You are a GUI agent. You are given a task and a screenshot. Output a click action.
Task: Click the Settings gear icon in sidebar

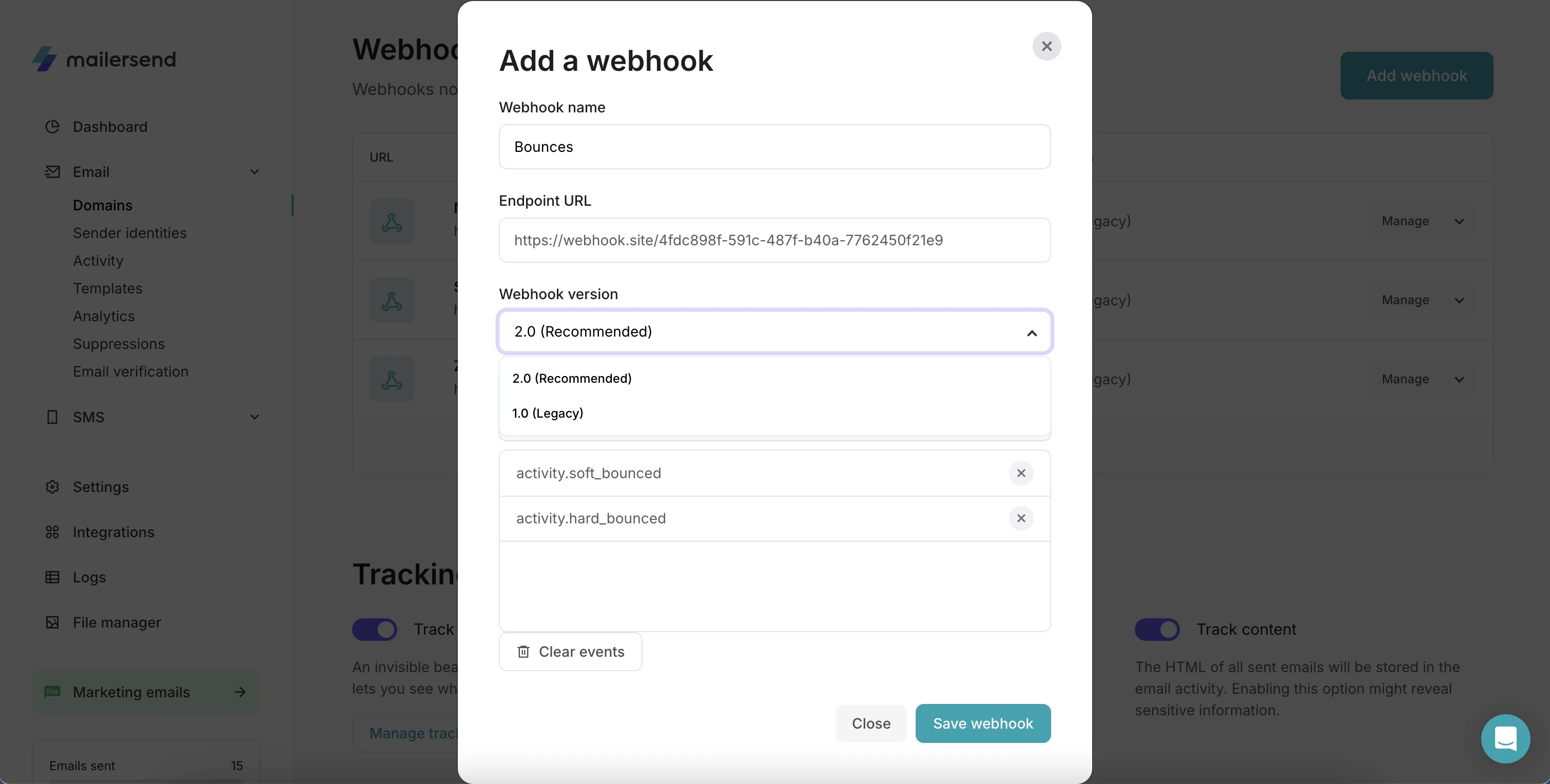tap(52, 487)
